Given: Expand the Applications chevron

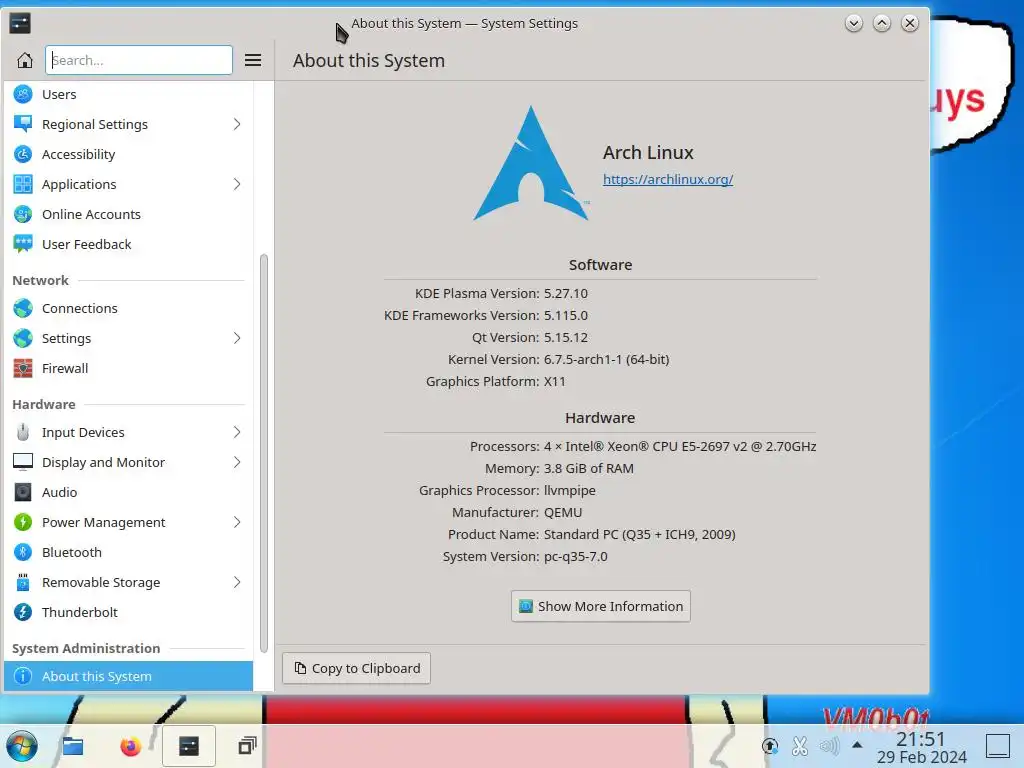Looking at the screenshot, I should tap(237, 184).
